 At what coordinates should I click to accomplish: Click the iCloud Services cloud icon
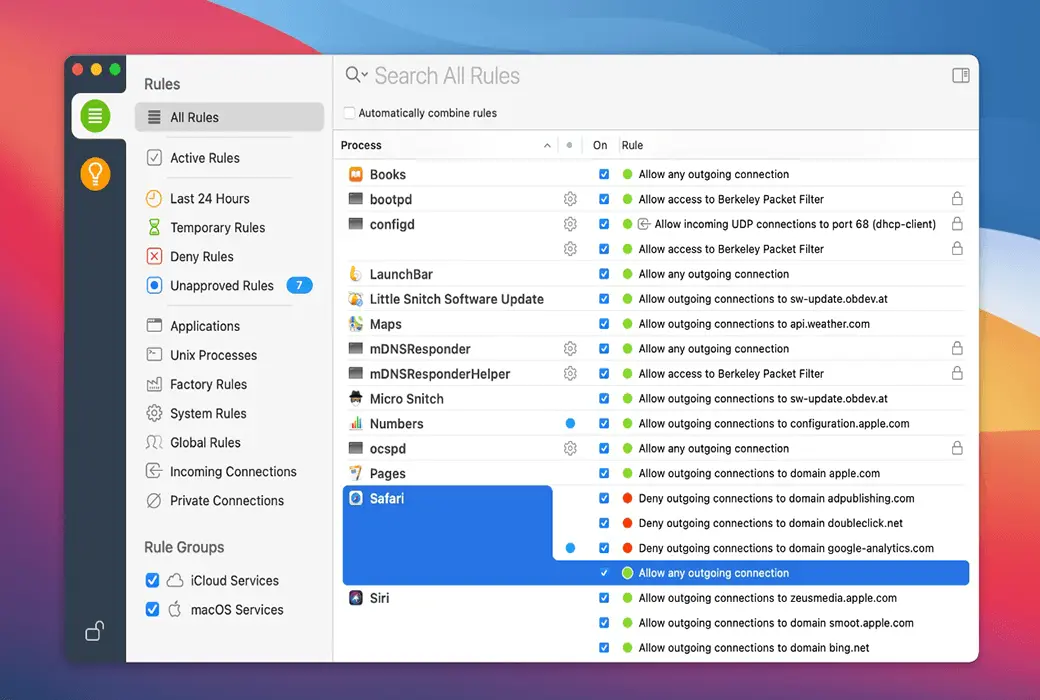click(175, 581)
